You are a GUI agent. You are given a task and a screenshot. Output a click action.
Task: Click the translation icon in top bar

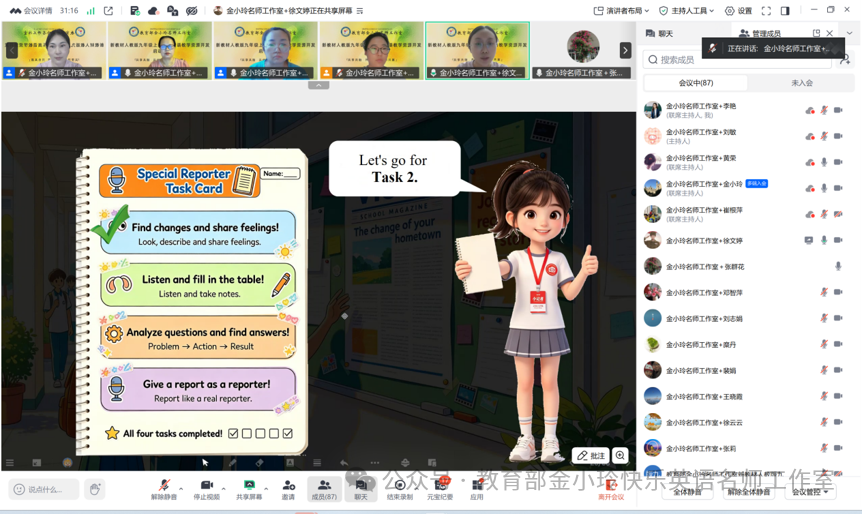pyautogui.click(x=173, y=10)
